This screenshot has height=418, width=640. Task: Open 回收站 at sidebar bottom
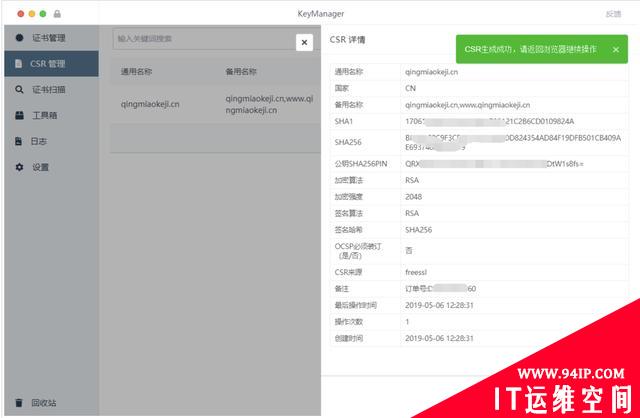[x=51, y=402]
